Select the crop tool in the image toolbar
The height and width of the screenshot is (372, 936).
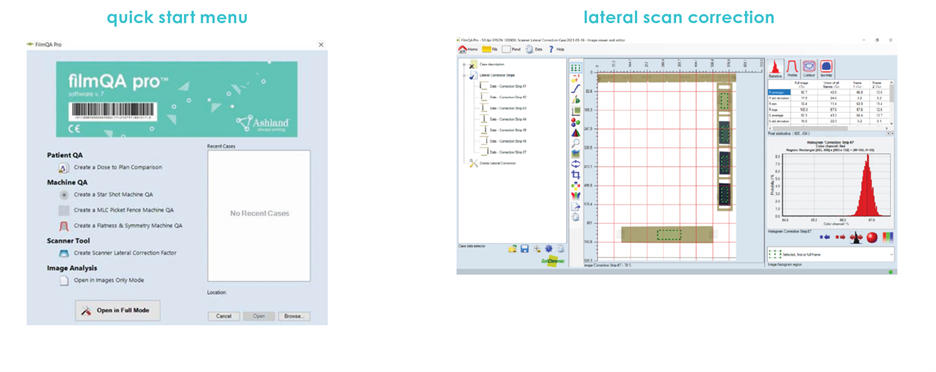coord(575,175)
